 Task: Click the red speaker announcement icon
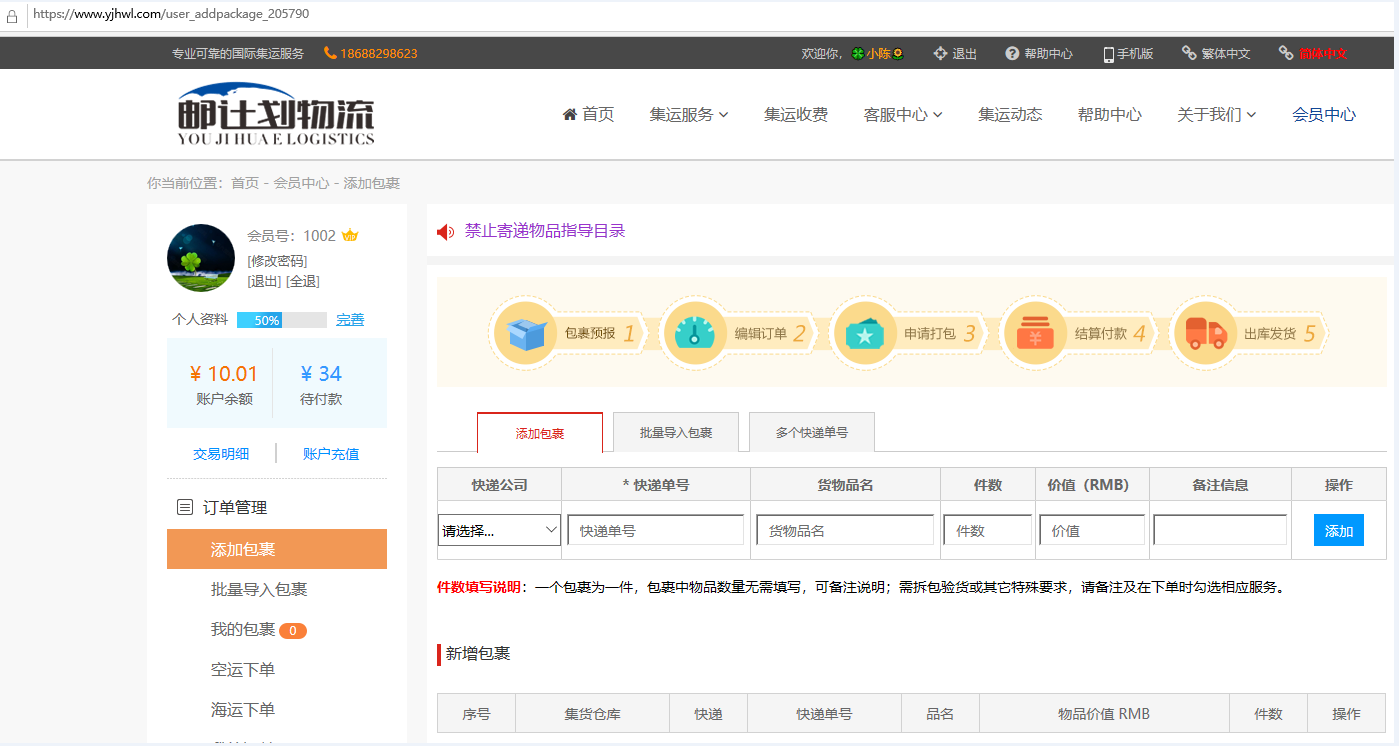click(x=446, y=232)
